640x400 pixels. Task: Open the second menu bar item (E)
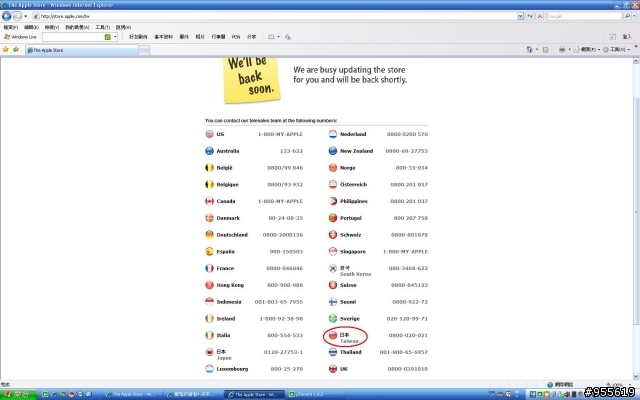click(31, 27)
